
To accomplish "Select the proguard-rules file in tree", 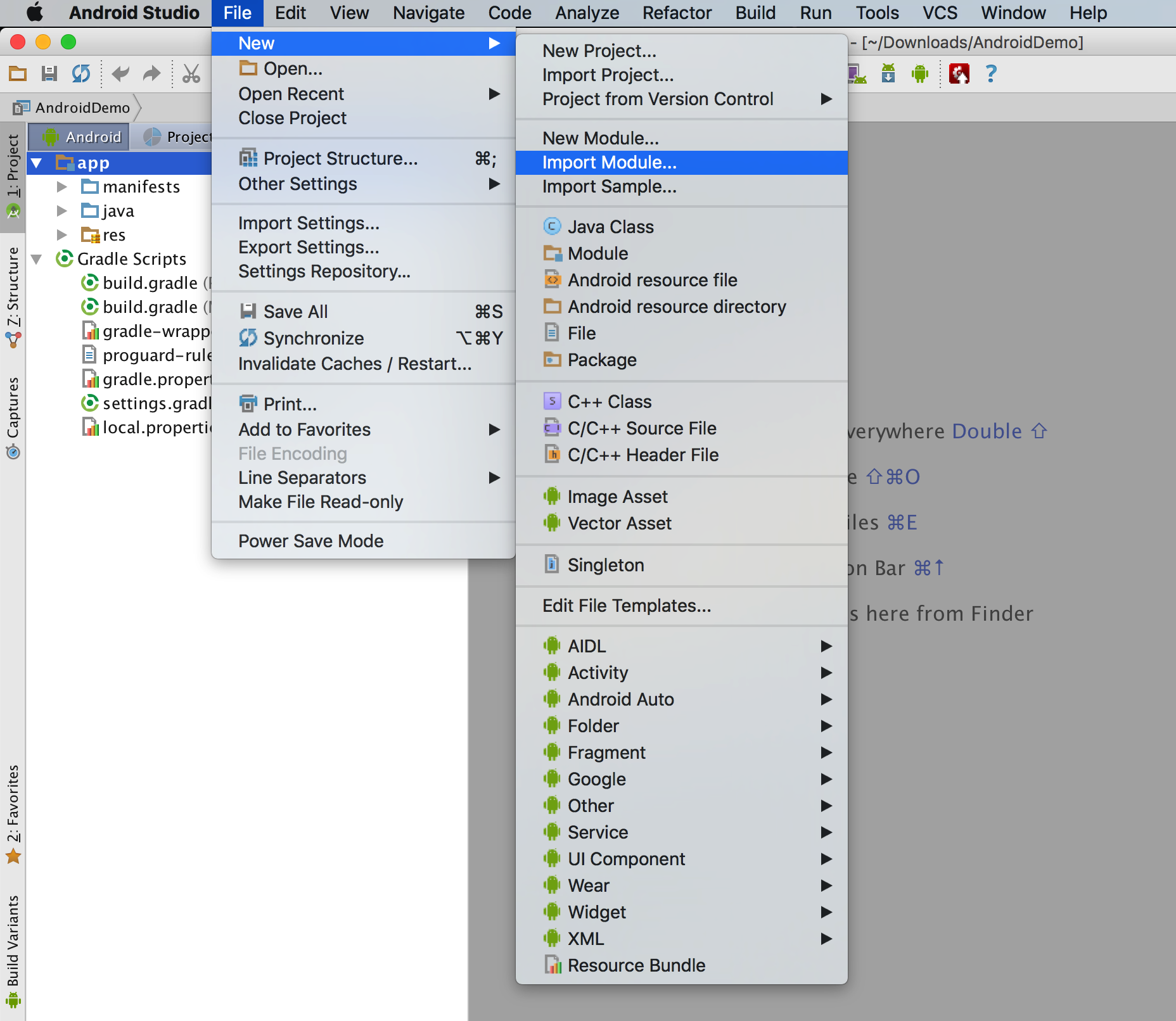I will point(147,355).
